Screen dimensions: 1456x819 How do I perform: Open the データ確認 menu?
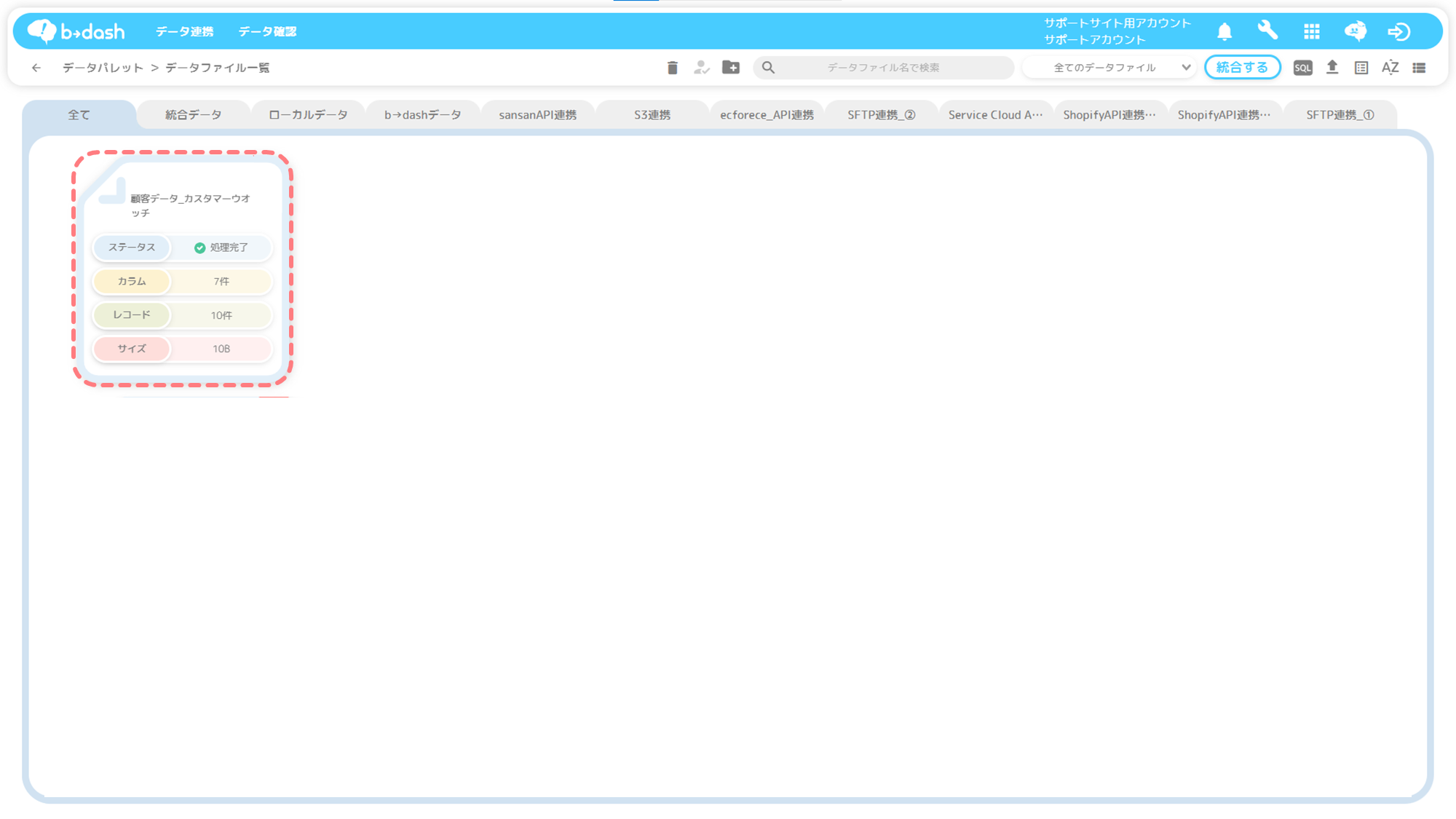267,31
